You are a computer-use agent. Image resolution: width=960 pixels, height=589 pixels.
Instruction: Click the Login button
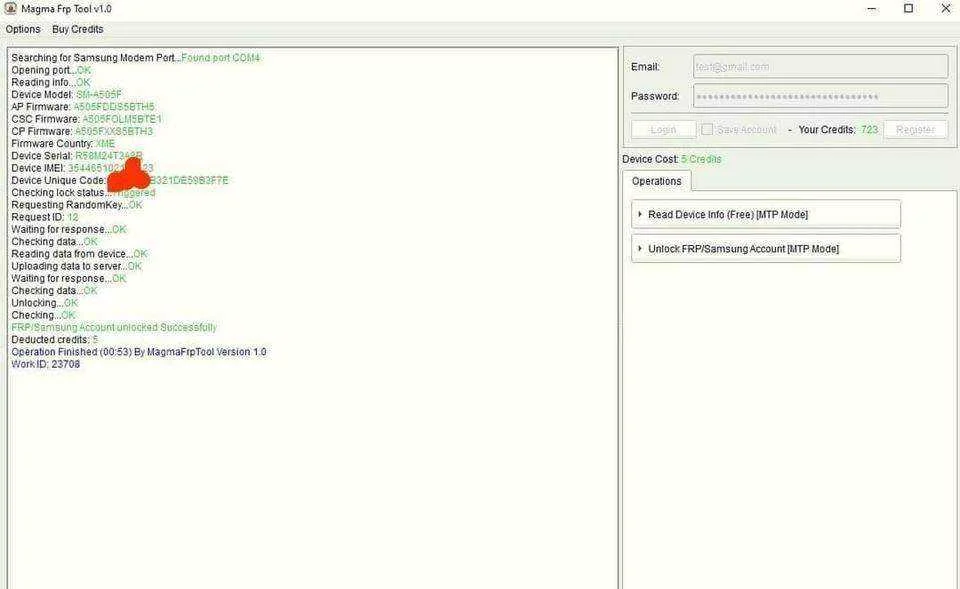click(664, 130)
